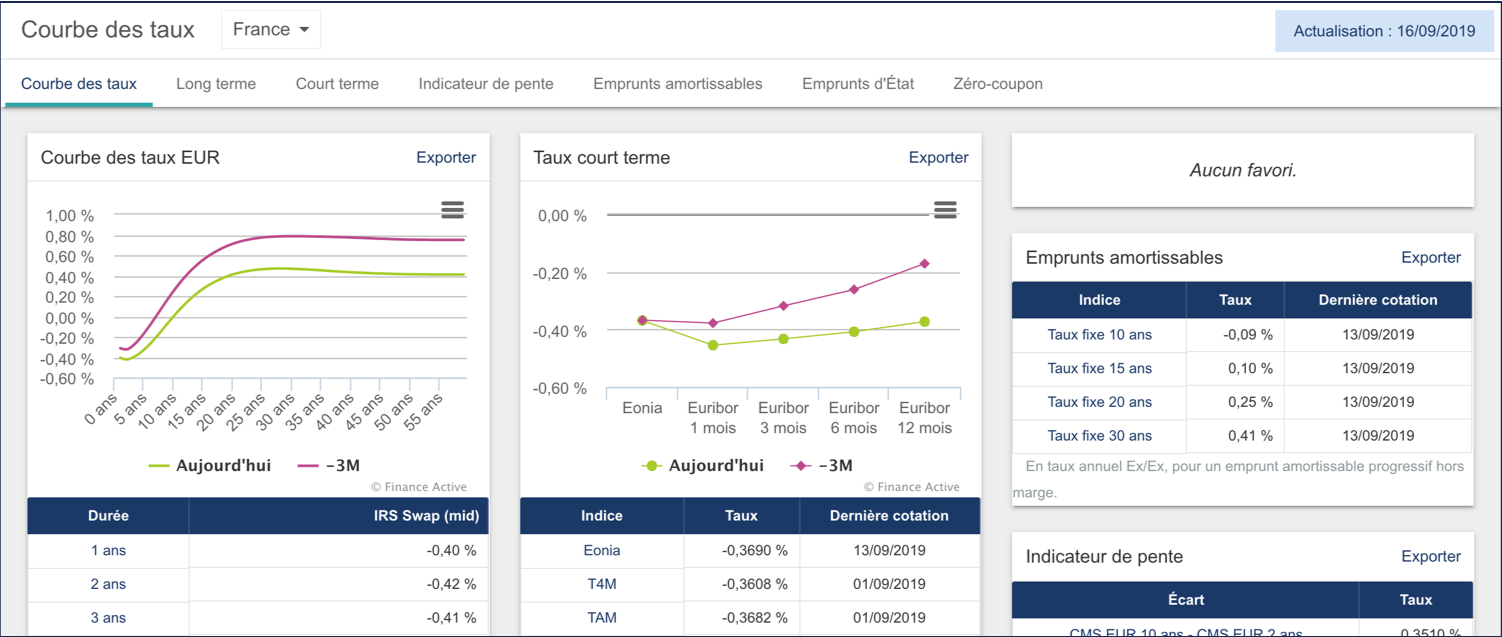This screenshot has height=637, width=1502.
Task: Click Exporter on Emprunts amortissables
Action: pos(1431,257)
